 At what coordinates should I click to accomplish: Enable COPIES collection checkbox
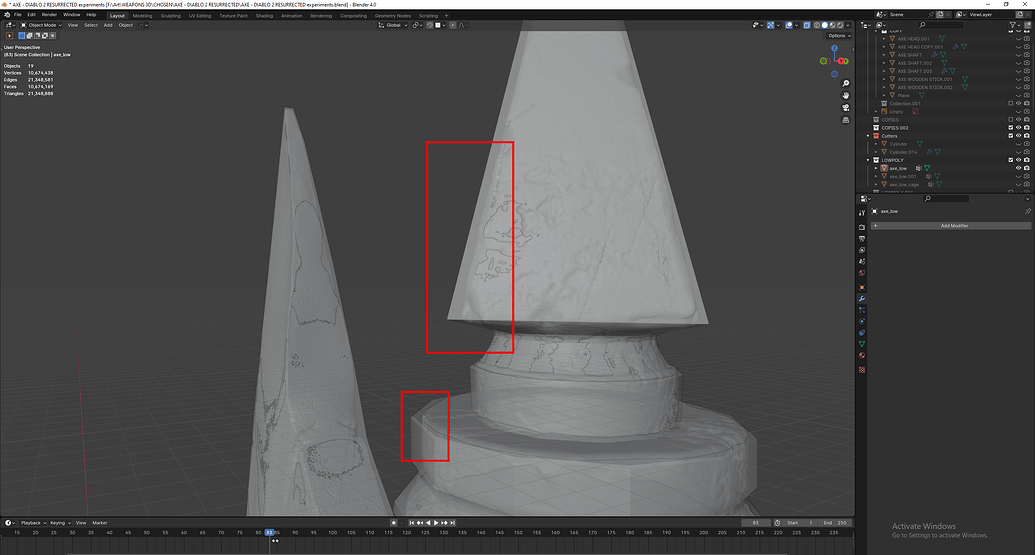(1011, 119)
